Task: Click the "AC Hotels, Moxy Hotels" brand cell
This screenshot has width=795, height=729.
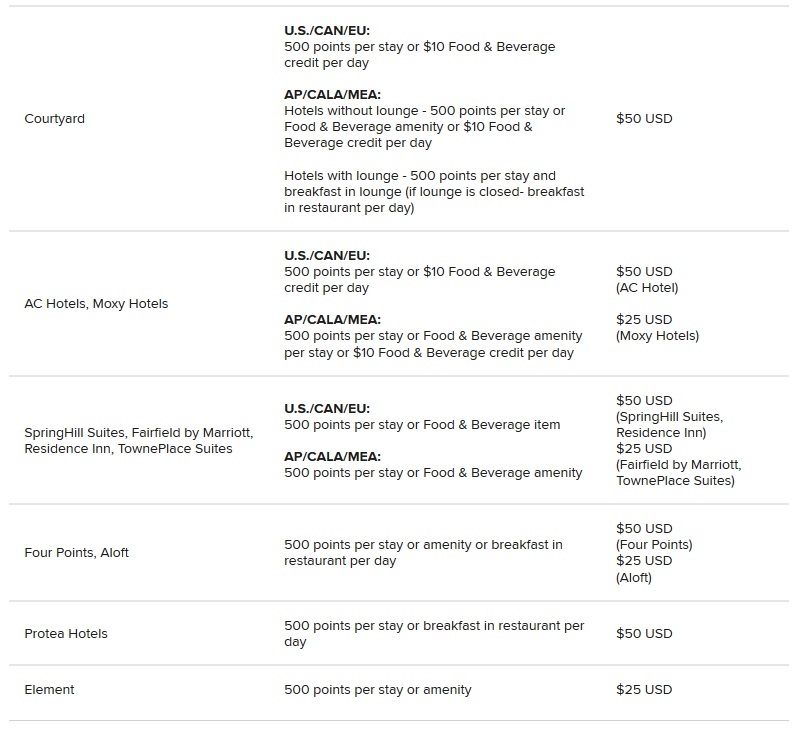Action: pyautogui.click(x=96, y=304)
